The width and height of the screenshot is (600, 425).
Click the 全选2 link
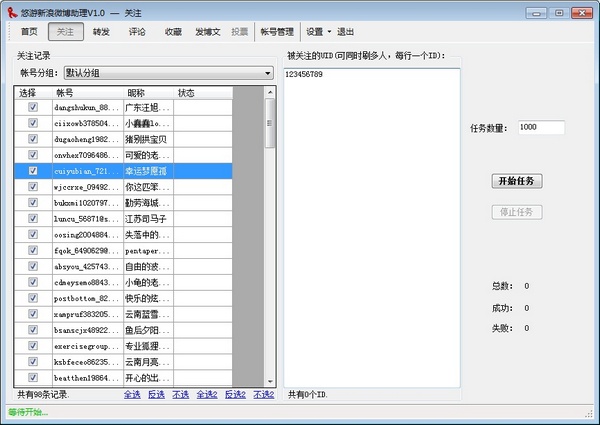point(207,394)
